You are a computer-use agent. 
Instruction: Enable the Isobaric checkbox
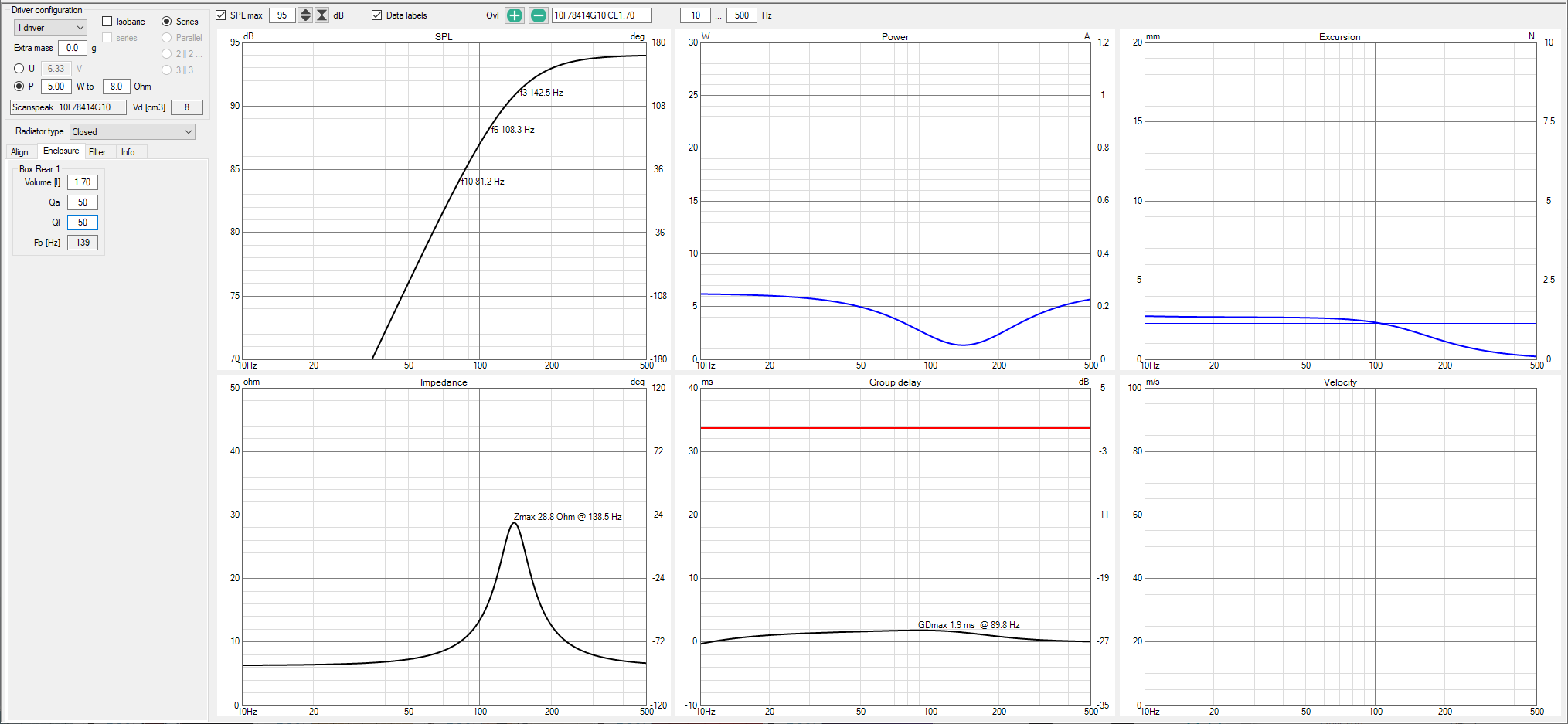(x=107, y=22)
